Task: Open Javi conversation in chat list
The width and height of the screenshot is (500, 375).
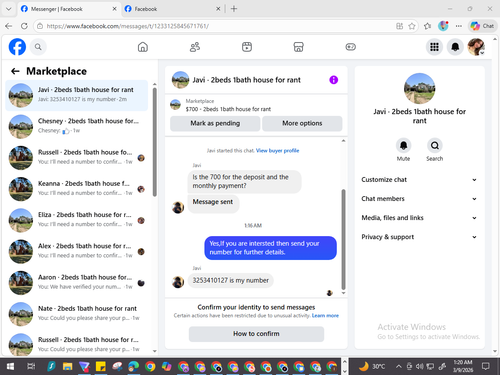Action: pyautogui.click(x=77, y=95)
